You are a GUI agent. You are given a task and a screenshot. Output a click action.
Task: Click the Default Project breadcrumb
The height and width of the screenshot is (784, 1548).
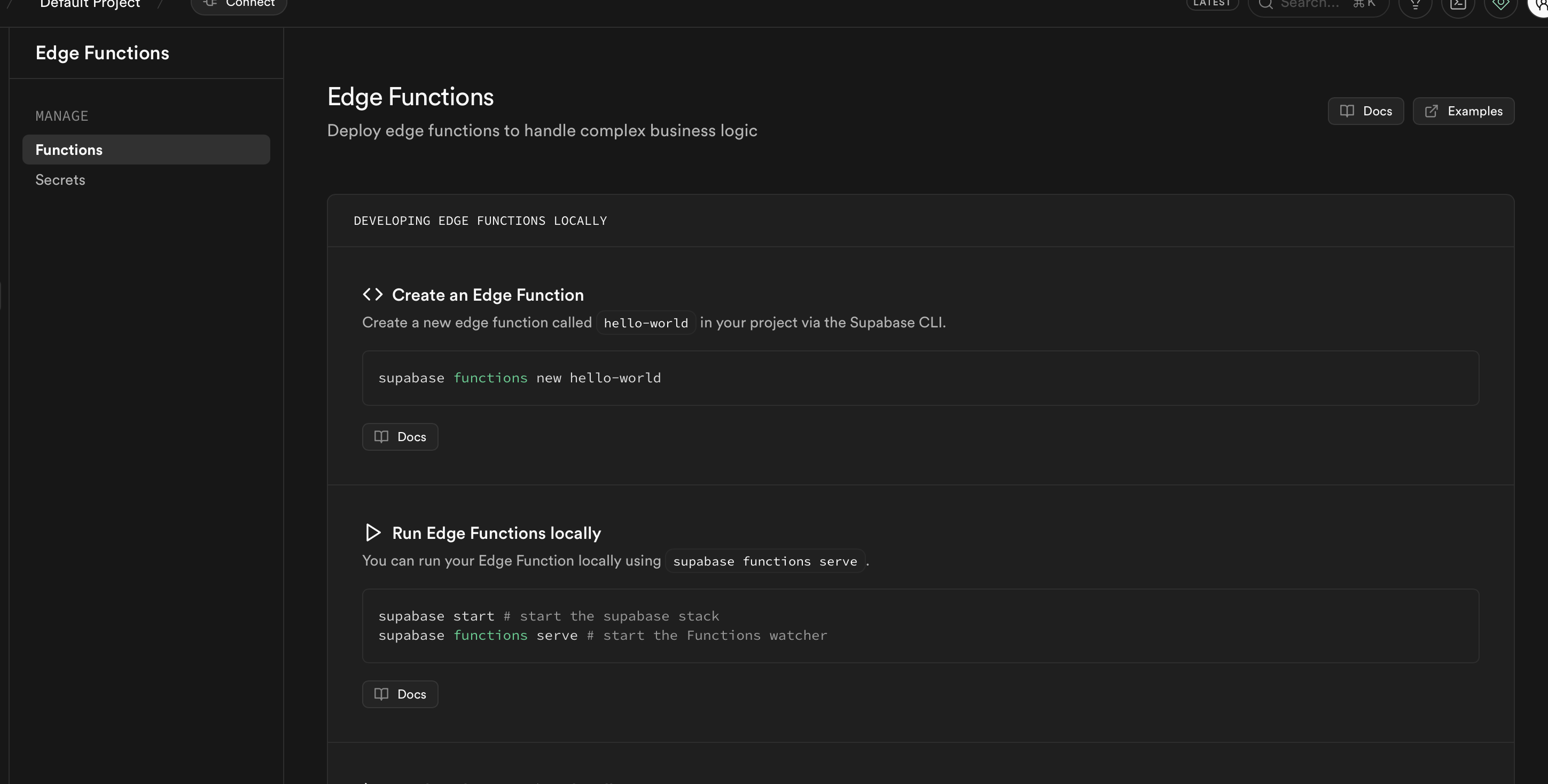coord(90,5)
